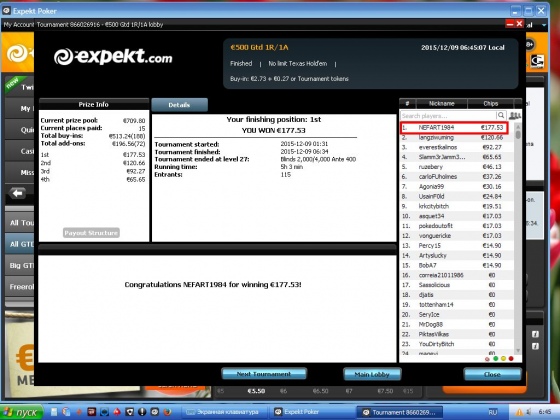
Task: Sort by the Chips column header
Action: click(490, 104)
